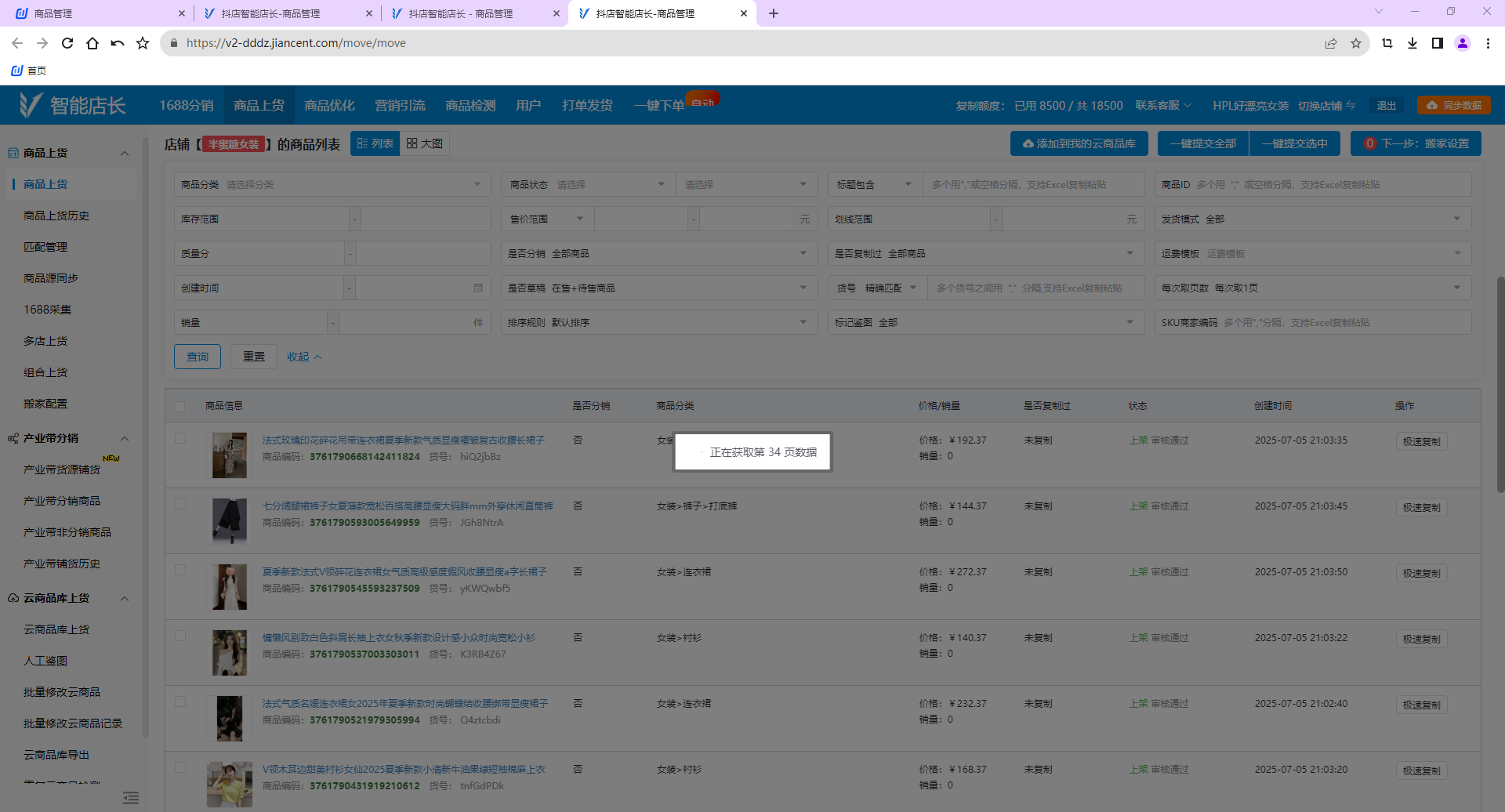Toggle the select-all checkbox in table header

(180, 406)
